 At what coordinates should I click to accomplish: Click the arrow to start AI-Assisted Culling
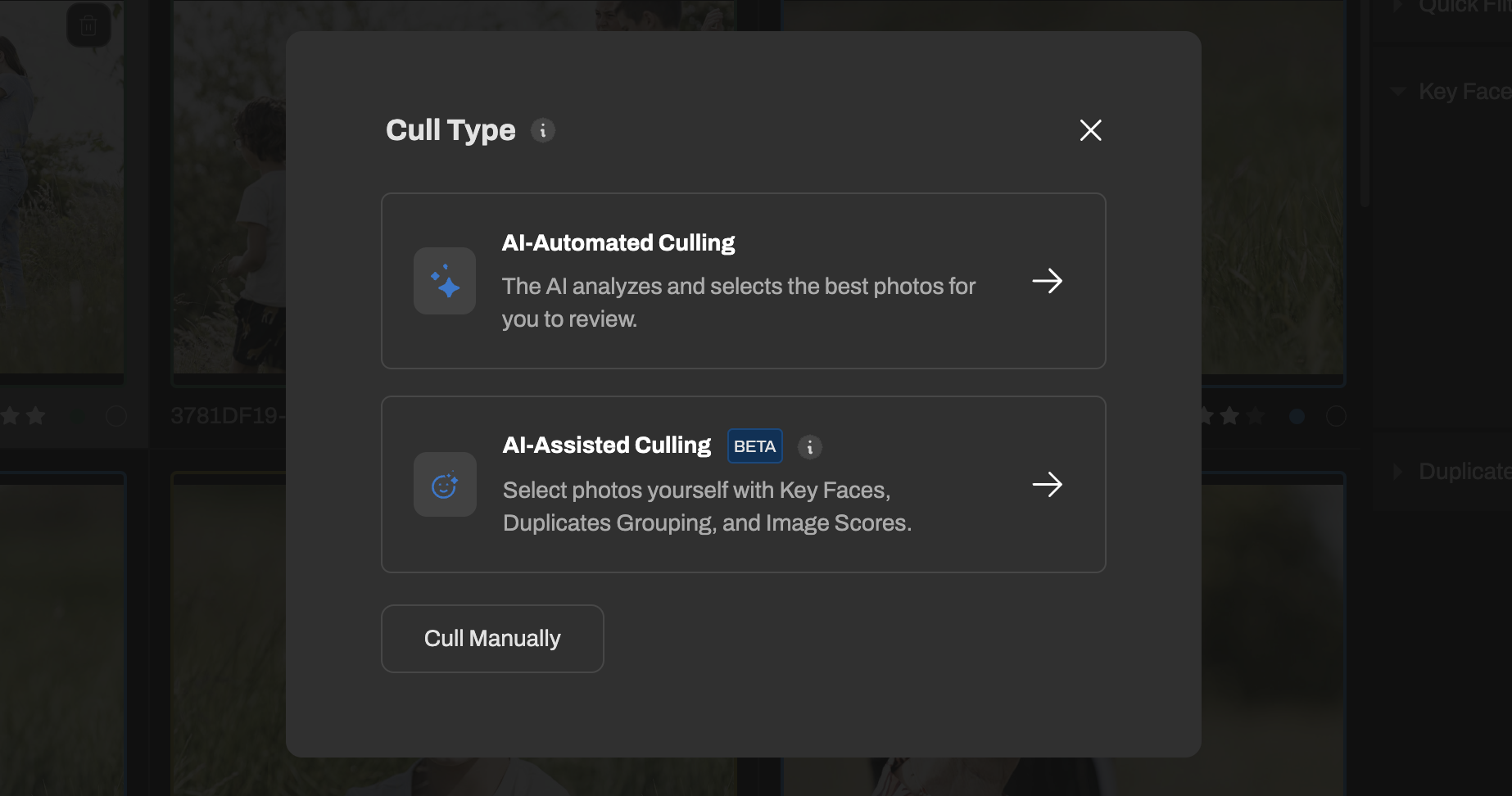pos(1048,485)
